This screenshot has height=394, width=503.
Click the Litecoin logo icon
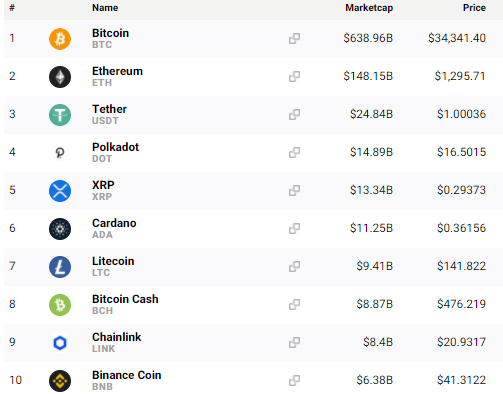pyautogui.click(x=60, y=267)
